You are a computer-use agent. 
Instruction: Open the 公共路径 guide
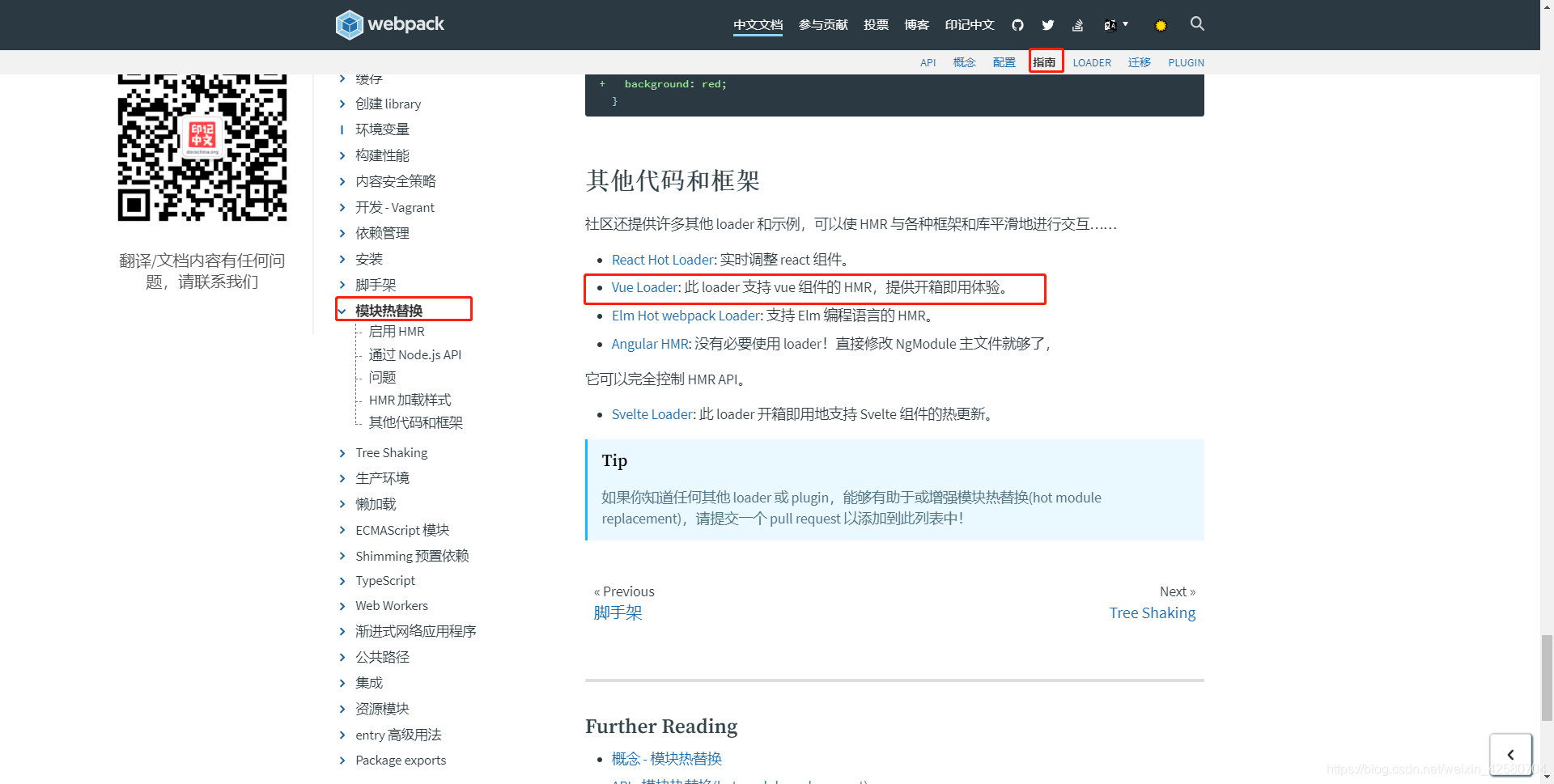382,657
